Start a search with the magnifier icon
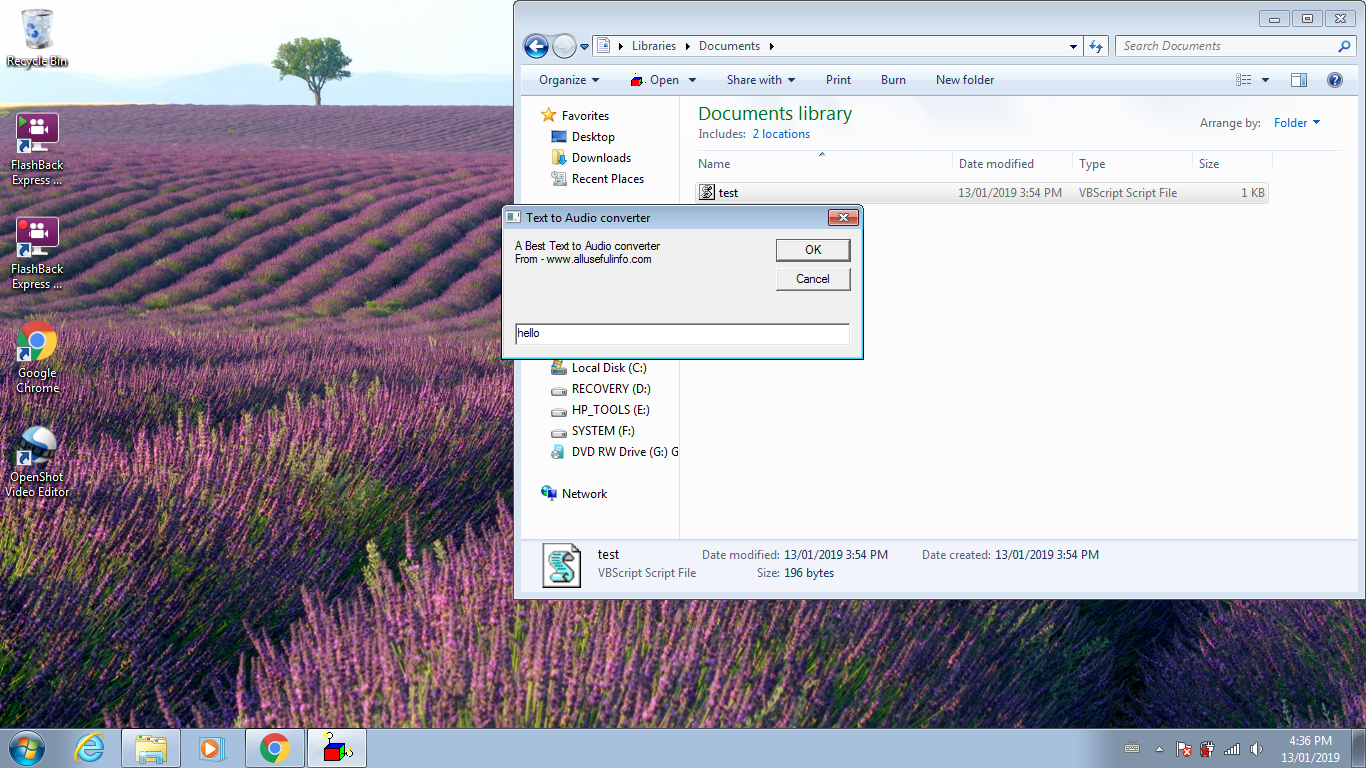The image size is (1366, 768). (x=1344, y=45)
